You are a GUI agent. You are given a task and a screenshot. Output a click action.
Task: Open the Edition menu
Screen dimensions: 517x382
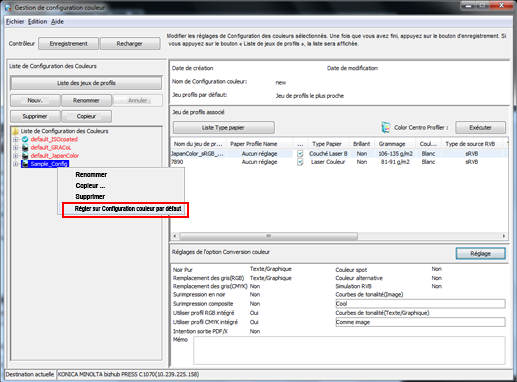point(37,22)
